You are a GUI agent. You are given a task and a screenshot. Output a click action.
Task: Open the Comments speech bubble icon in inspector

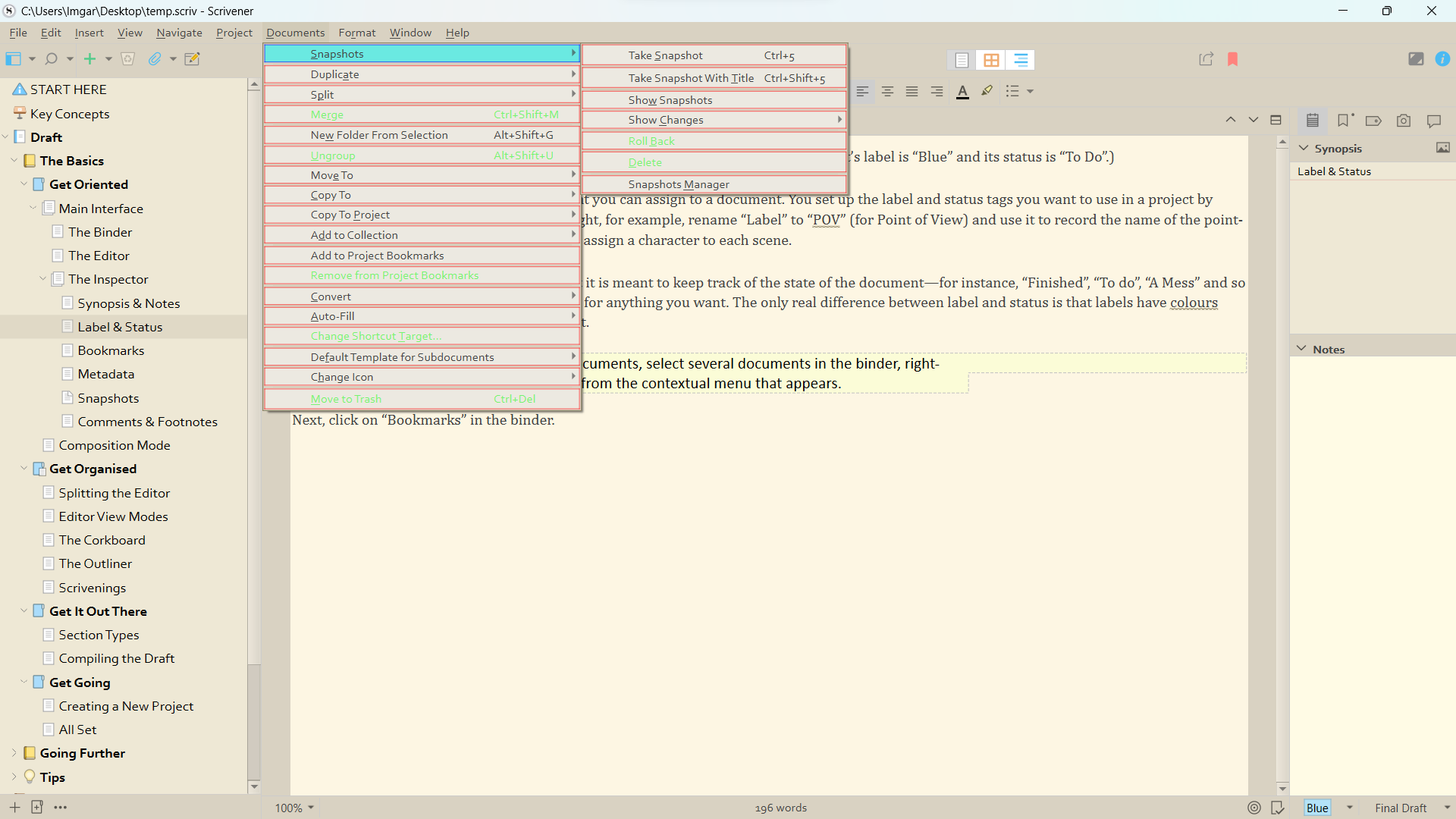[x=1434, y=121]
